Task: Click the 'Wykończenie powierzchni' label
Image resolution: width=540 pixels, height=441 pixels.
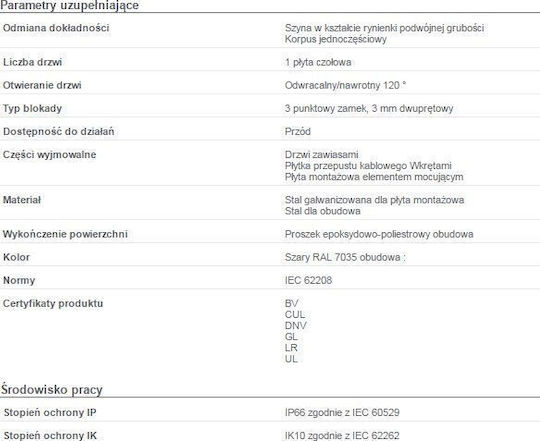Action: tap(65, 234)
